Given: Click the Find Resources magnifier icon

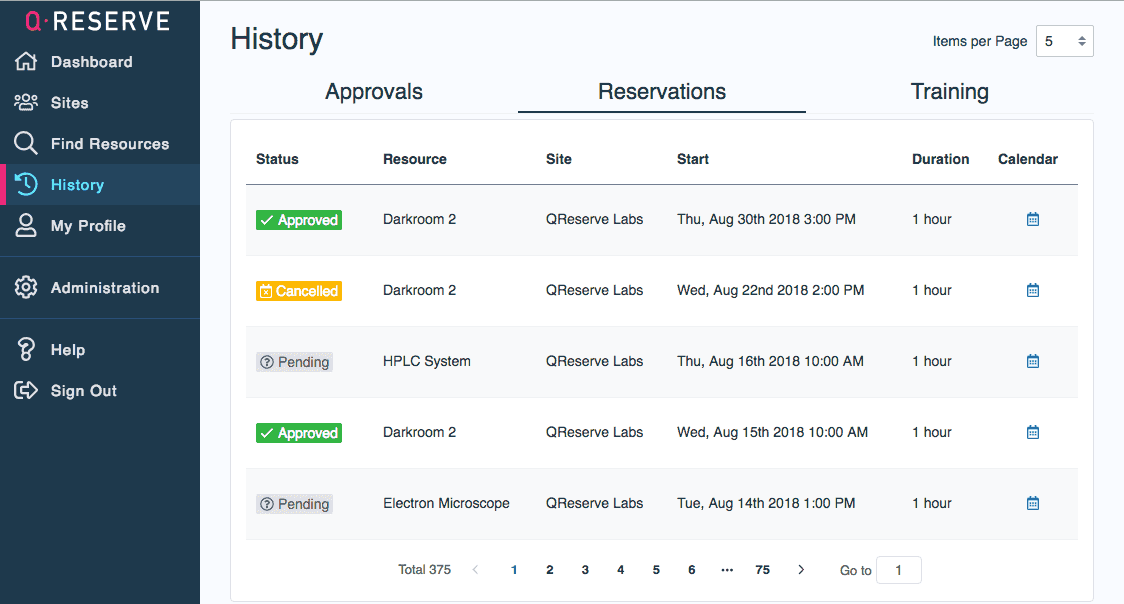Looking at the screenshot, I should [26, 144].
